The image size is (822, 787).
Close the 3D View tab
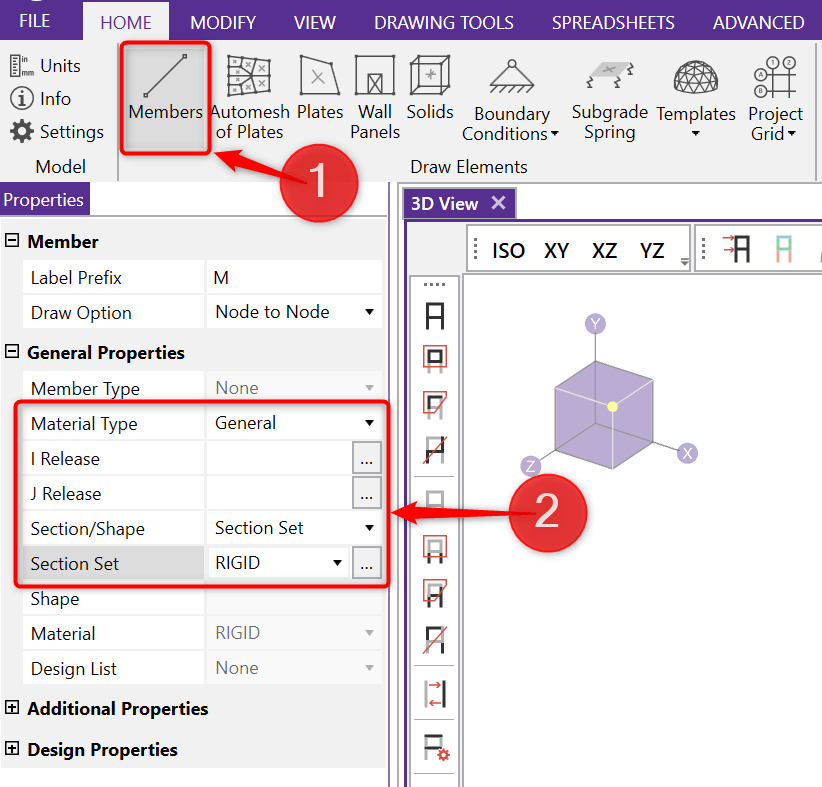coord(499,203)
